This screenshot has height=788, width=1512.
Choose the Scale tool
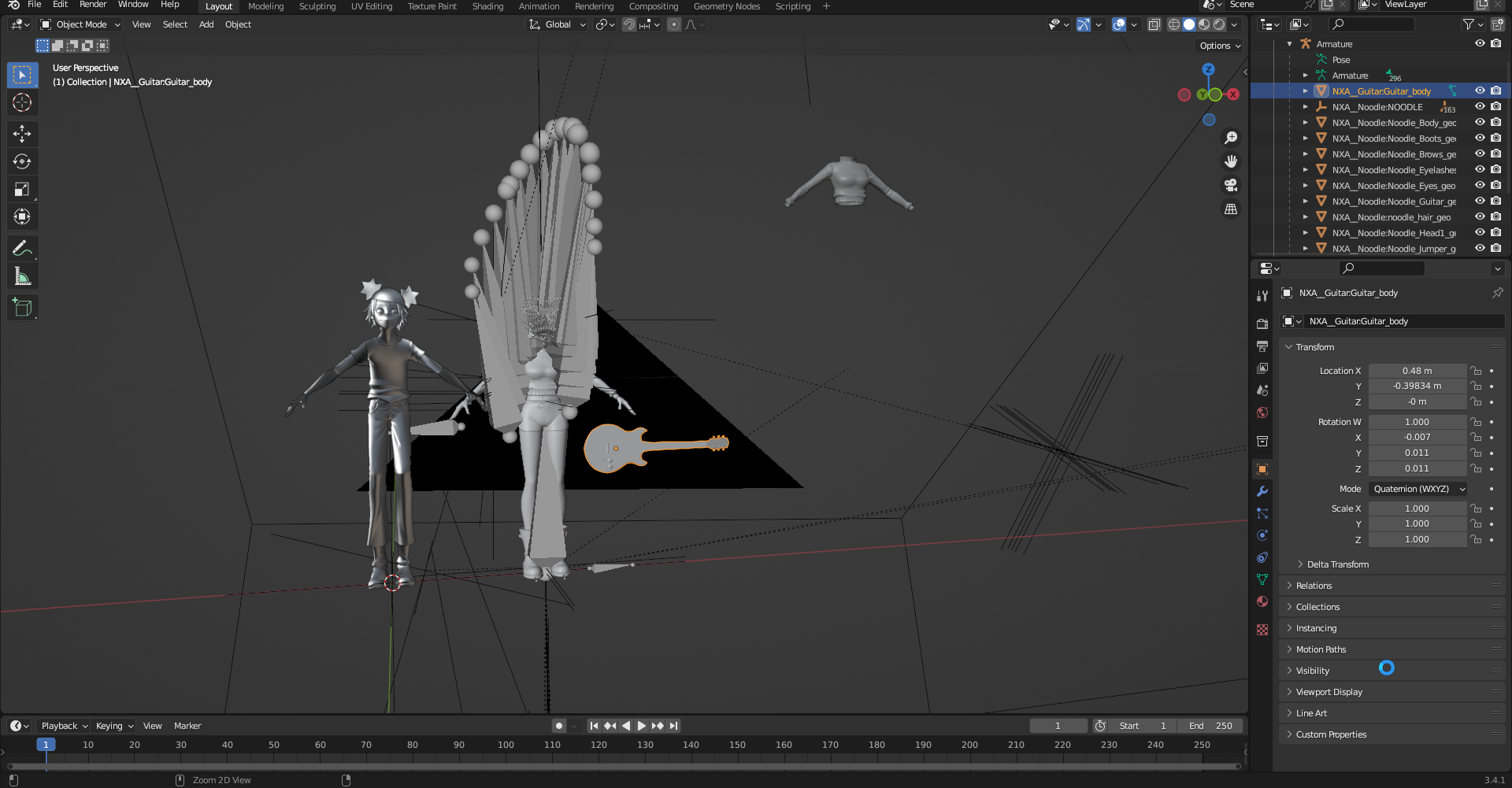pos(22,189)
